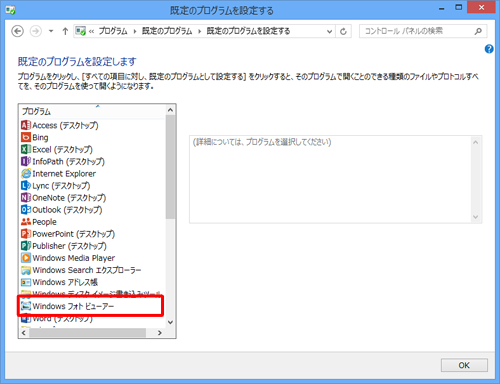Refresh the control panel view

point(343,31)
